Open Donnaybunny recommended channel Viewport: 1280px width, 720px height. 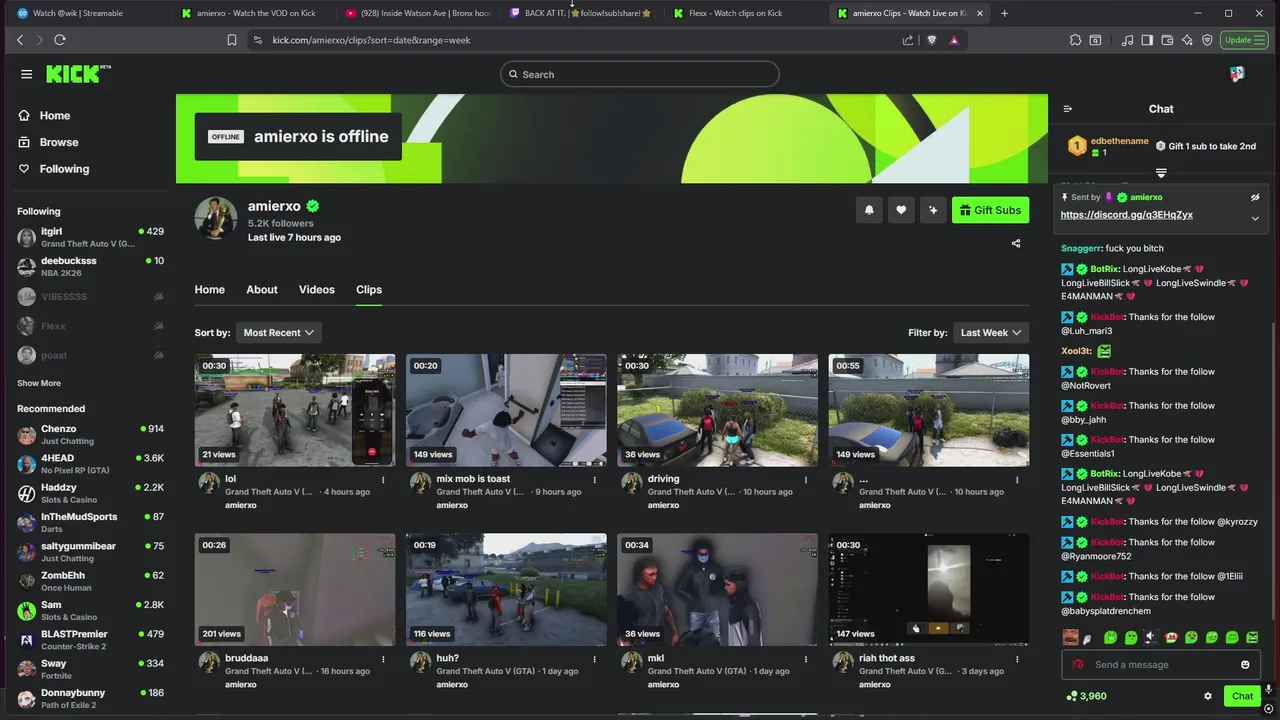point(90,698)
